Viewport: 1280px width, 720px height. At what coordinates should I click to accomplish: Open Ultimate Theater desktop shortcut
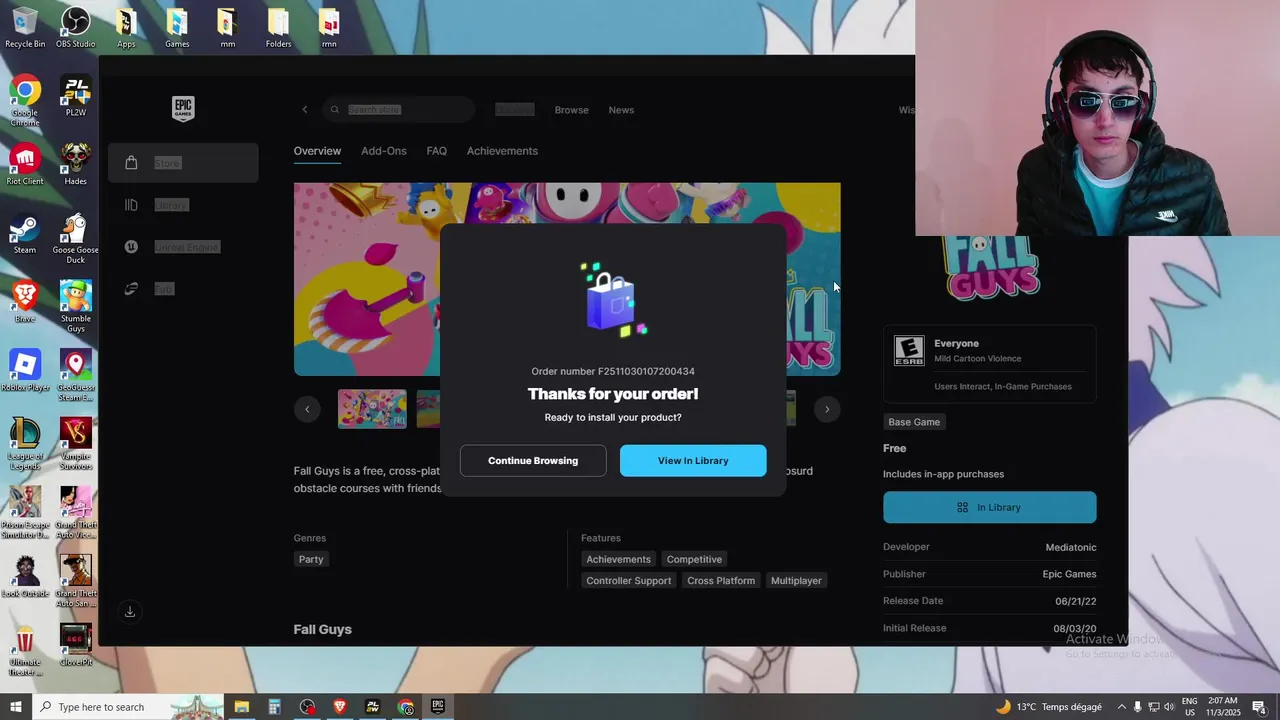[x=25, y=651]
